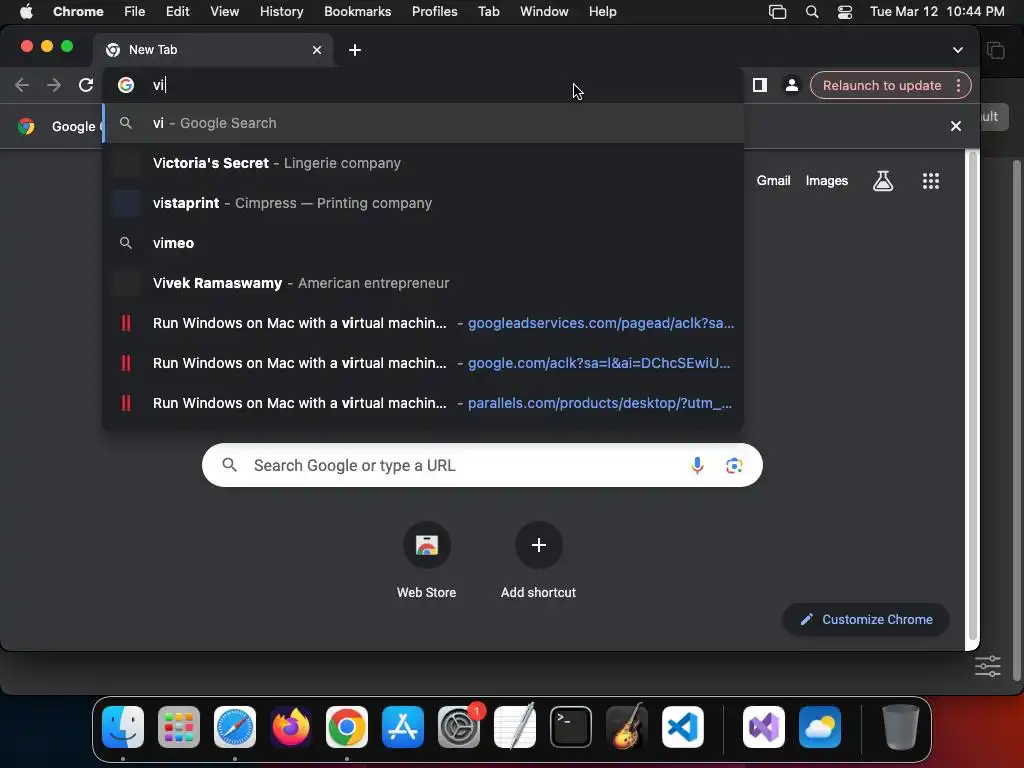The image size is (1024, 768).
Task: Launch Safari from the Dock
Action: tap(235, 727)
